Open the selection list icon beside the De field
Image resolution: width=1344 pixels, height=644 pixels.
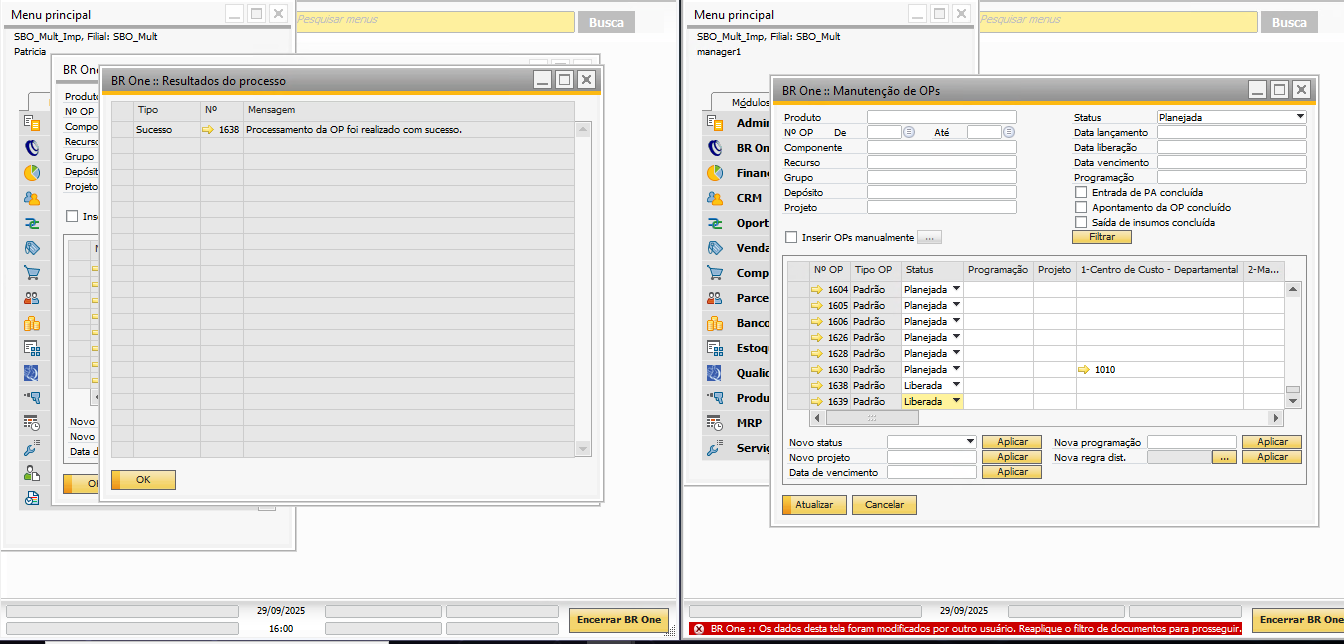coord(909,132)
